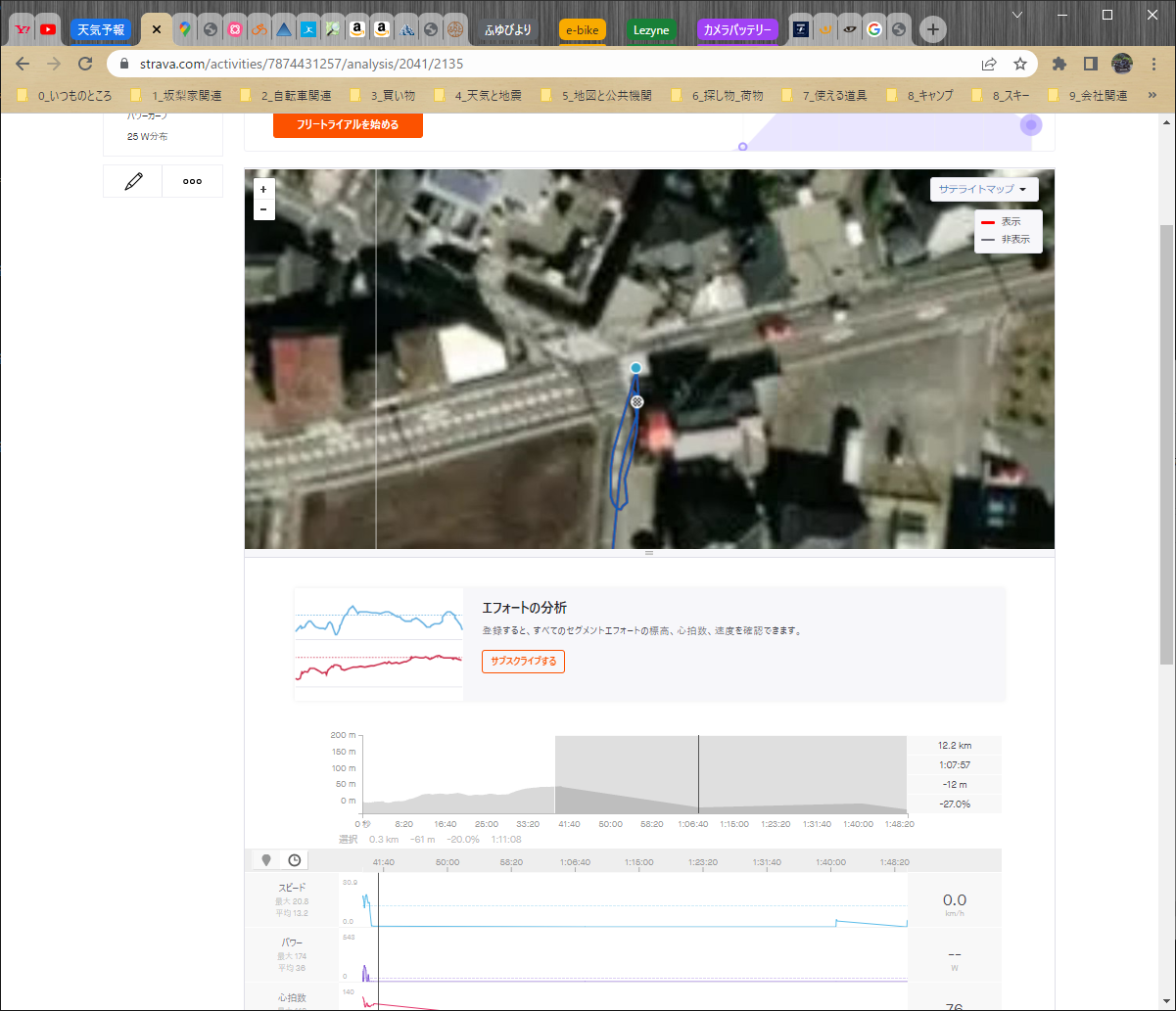The width and height of the screenshot is (1176, 1011).
Task: Switch chart axis to distance pin icon
Action: tap(265, 860)
